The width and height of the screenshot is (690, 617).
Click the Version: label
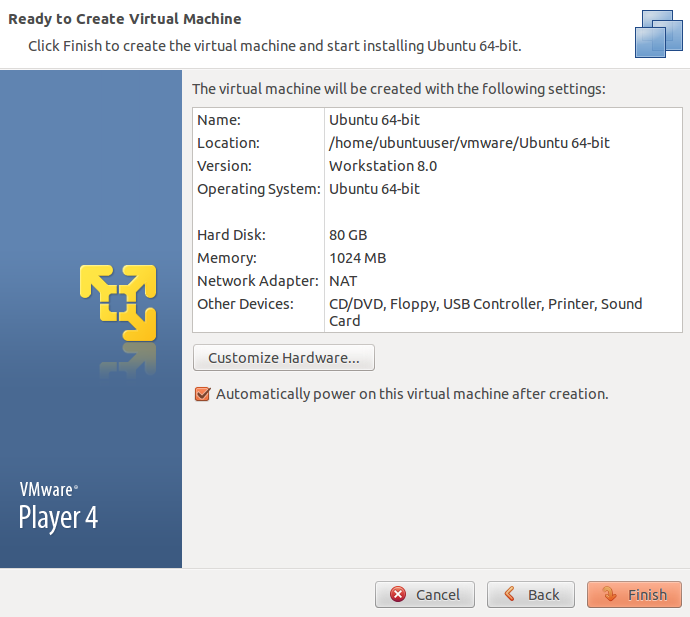pyautogui.click(x=224, y=166)
